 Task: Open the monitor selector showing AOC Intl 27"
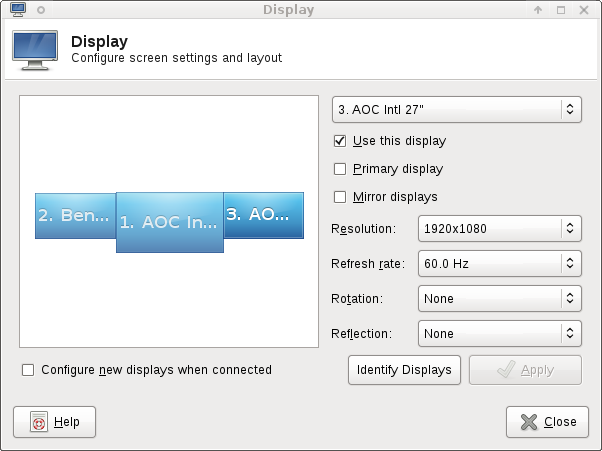click(456, 109)
